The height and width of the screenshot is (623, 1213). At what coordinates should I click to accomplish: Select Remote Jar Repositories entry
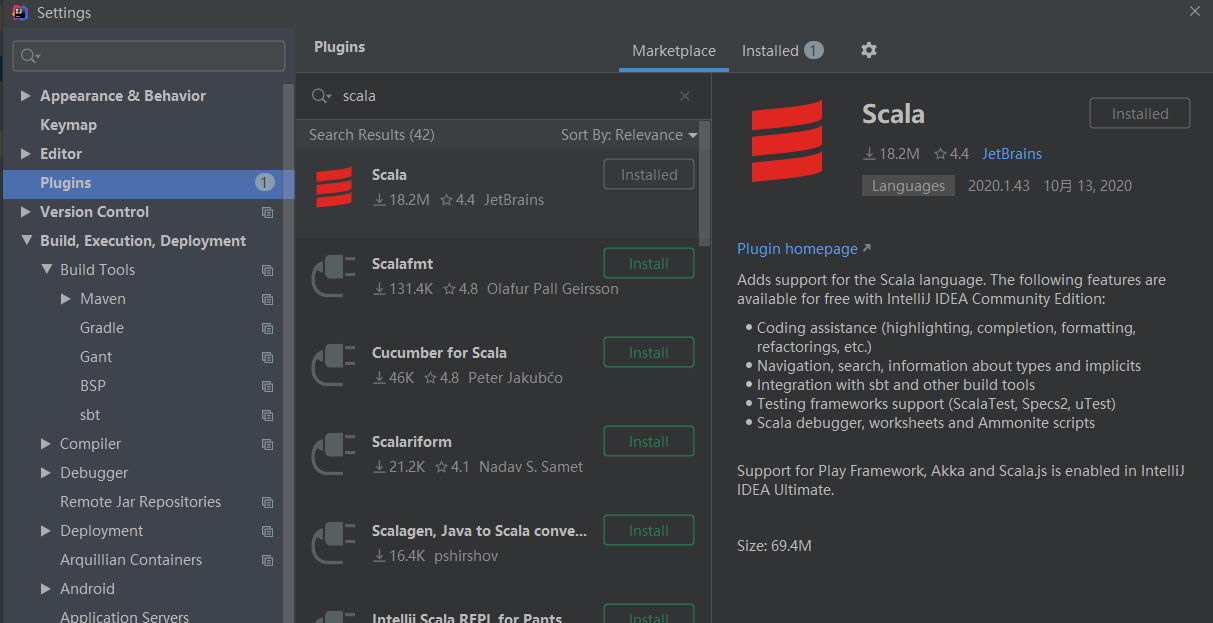(x=140, y=502)
